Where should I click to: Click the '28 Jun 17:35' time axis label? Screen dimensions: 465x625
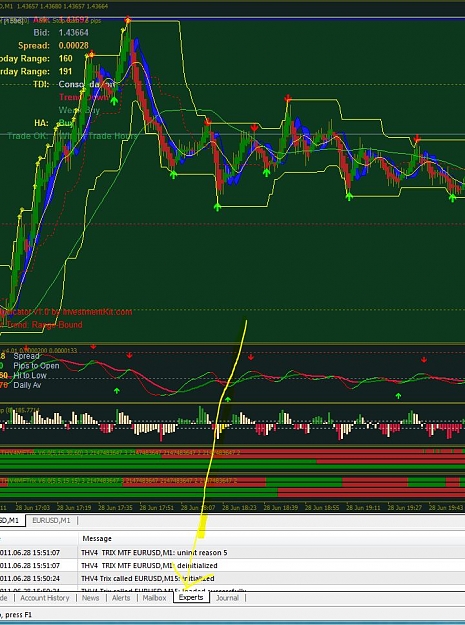pyautogui.click(x=116, y=507)
